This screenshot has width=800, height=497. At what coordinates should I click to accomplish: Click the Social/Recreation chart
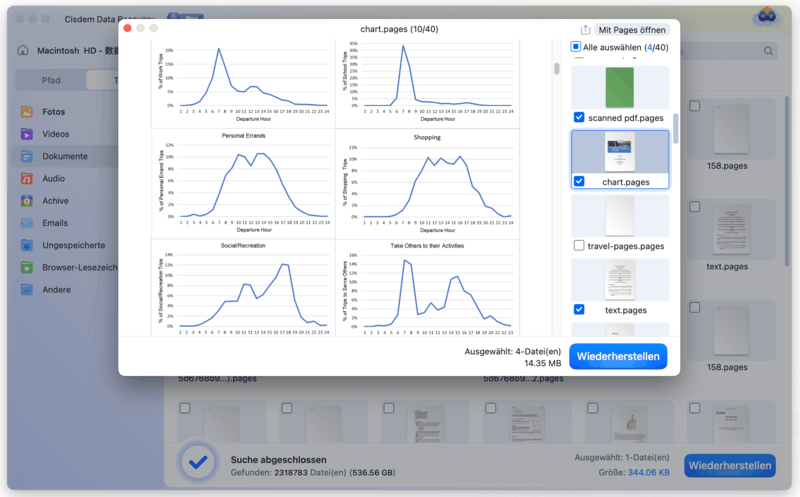tap(243, 288)
